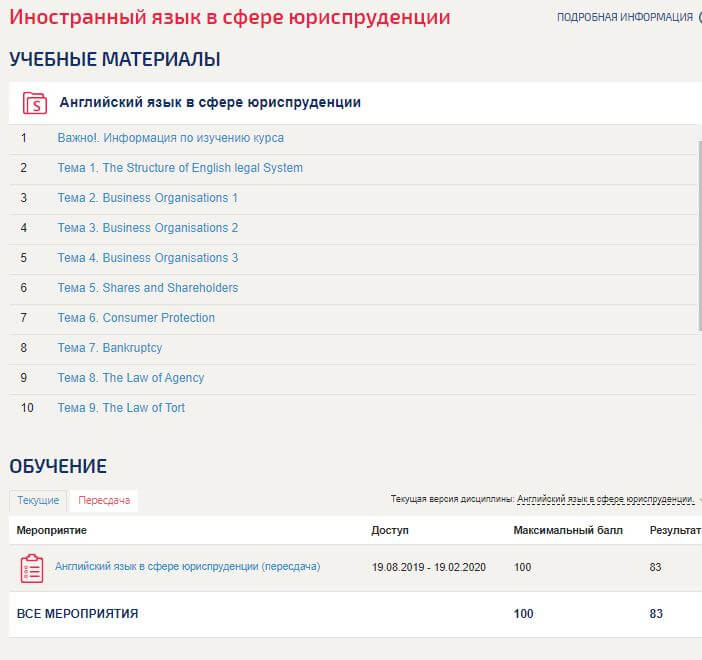Open Тема 8 The Law of Agency
Screen dimensions: 702x660
click(131, 378)
